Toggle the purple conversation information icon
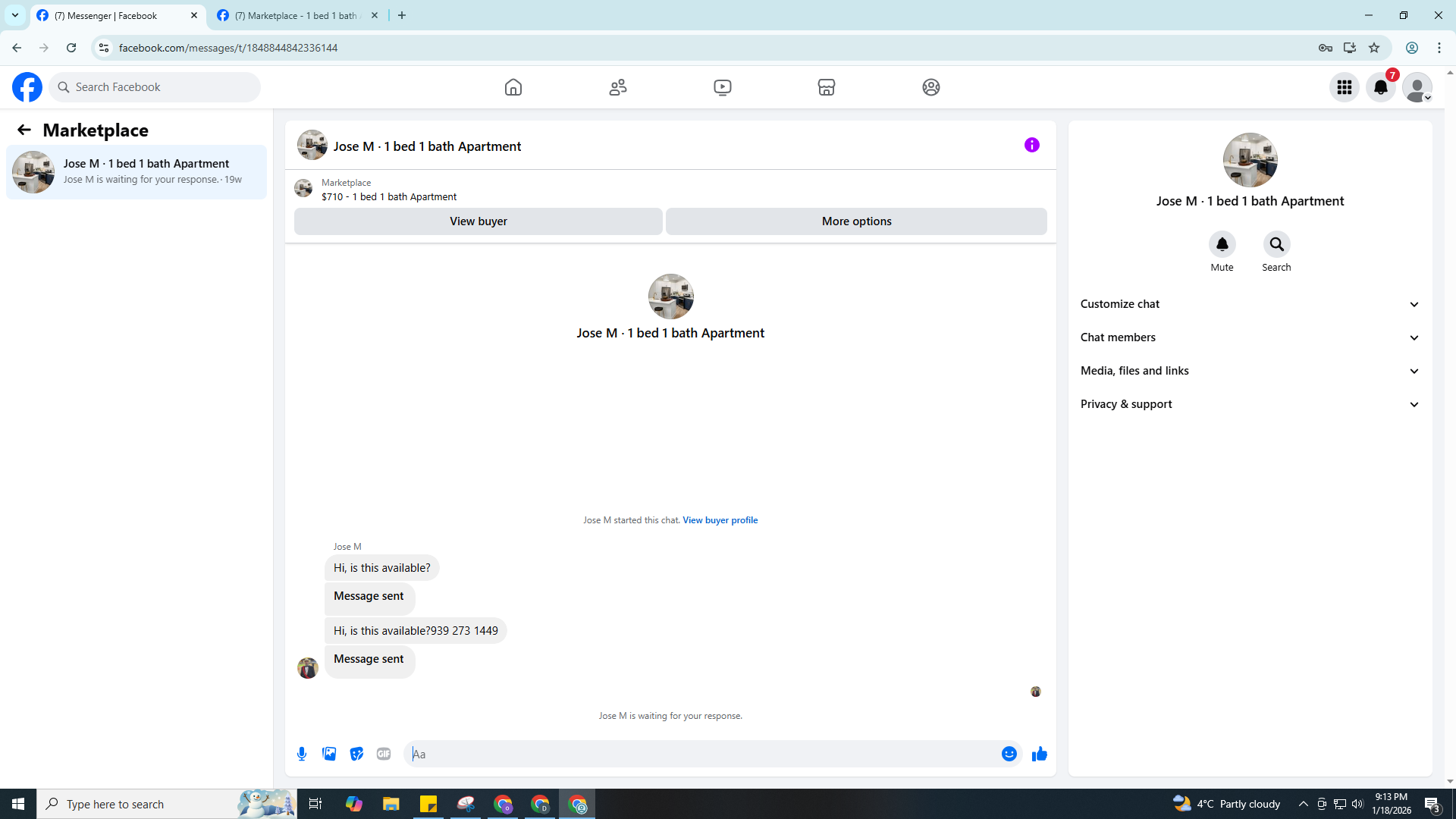 [x=1031, y=145]
